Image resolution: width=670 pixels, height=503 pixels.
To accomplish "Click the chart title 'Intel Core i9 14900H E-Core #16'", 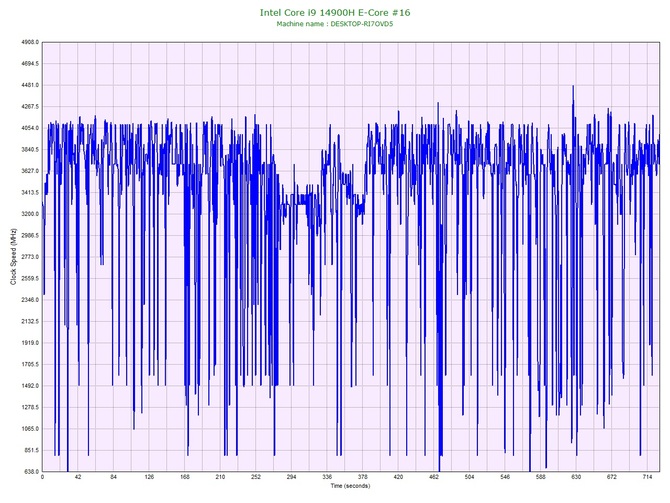I will pyautogui.click(x=335, y=12).
